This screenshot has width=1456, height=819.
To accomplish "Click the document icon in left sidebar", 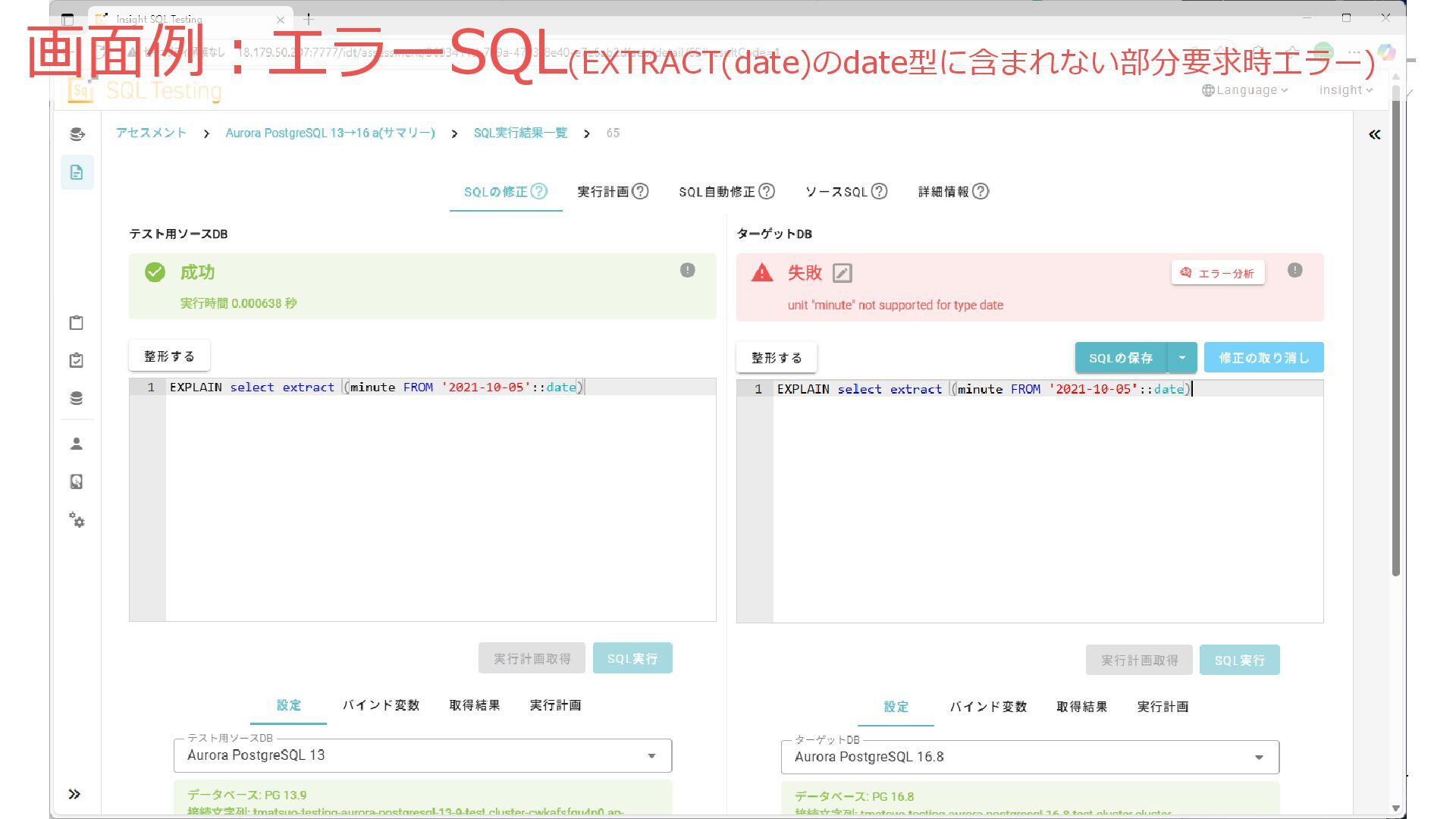I will click(77, 172).
